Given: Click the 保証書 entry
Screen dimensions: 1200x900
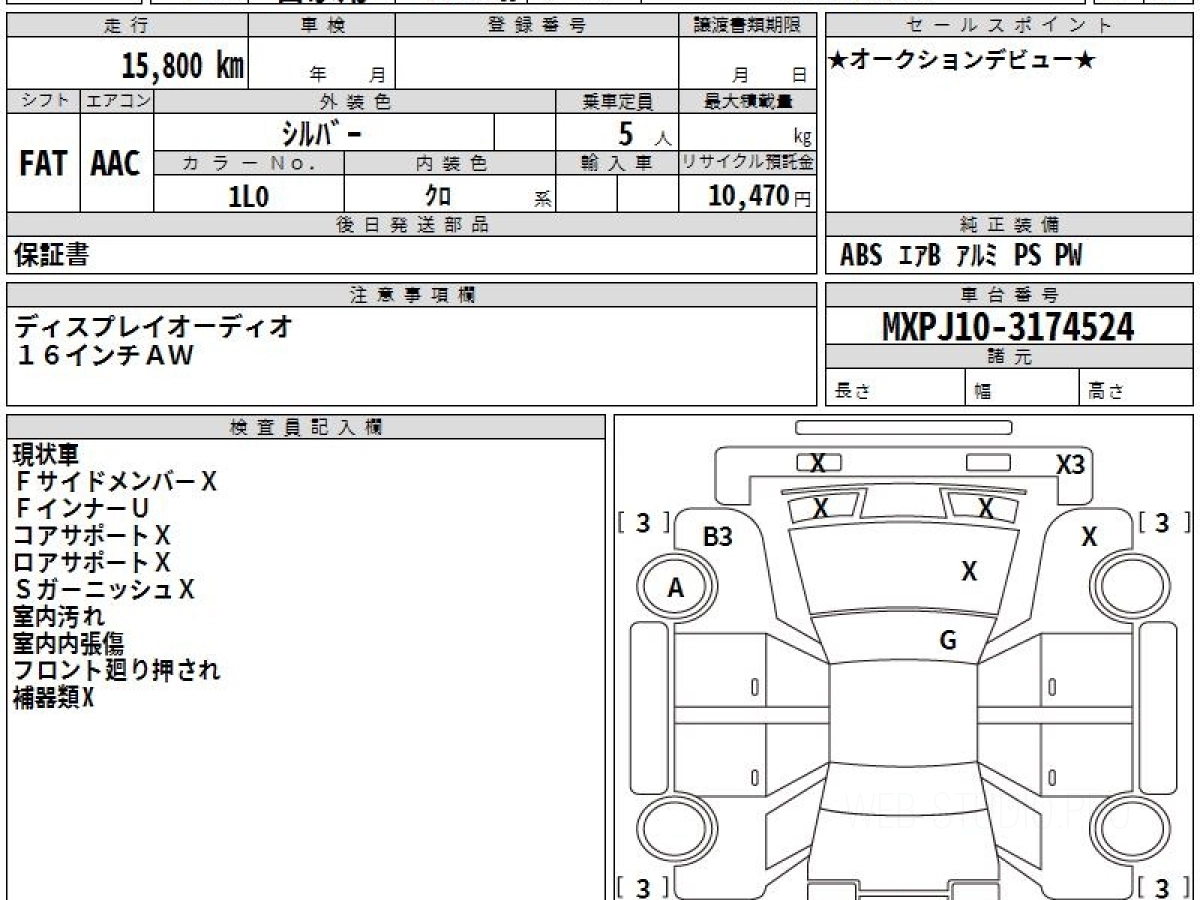Looking at the screenshot, I should tap(51, 256).
